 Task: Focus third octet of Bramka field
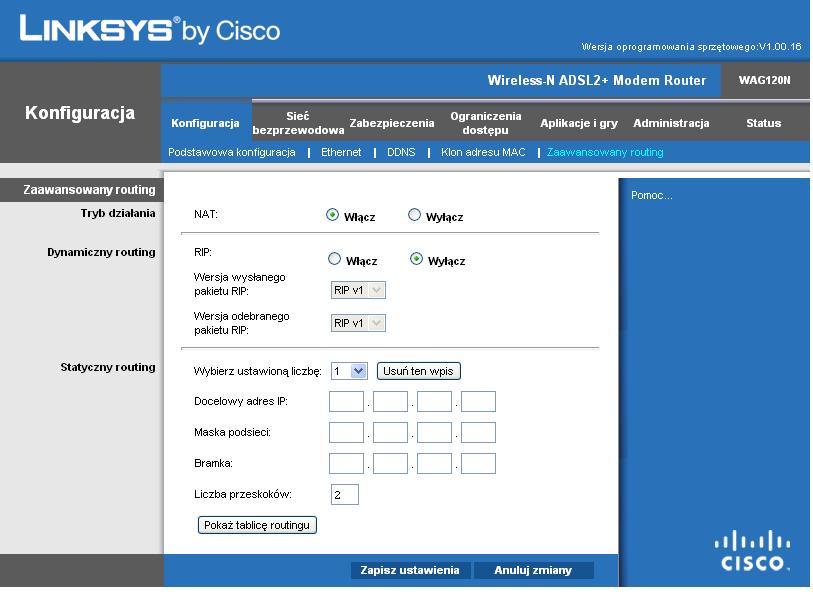point(434,464)
